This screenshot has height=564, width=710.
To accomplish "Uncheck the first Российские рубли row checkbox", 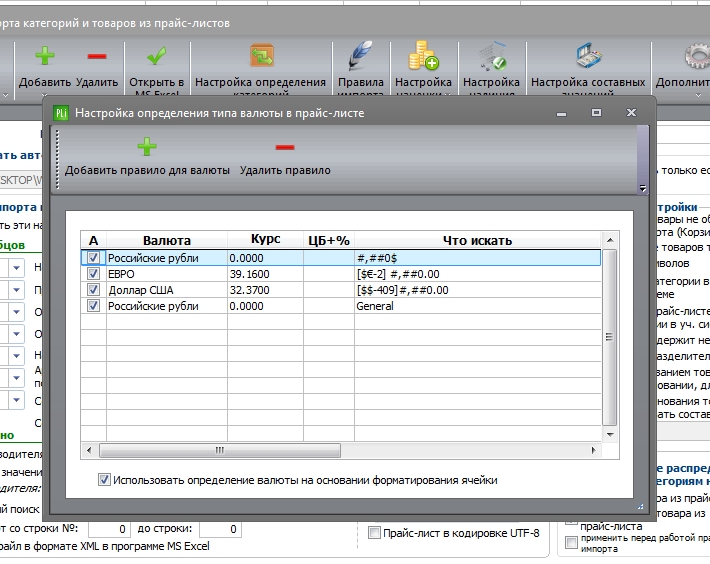I will tap(93, 258).
